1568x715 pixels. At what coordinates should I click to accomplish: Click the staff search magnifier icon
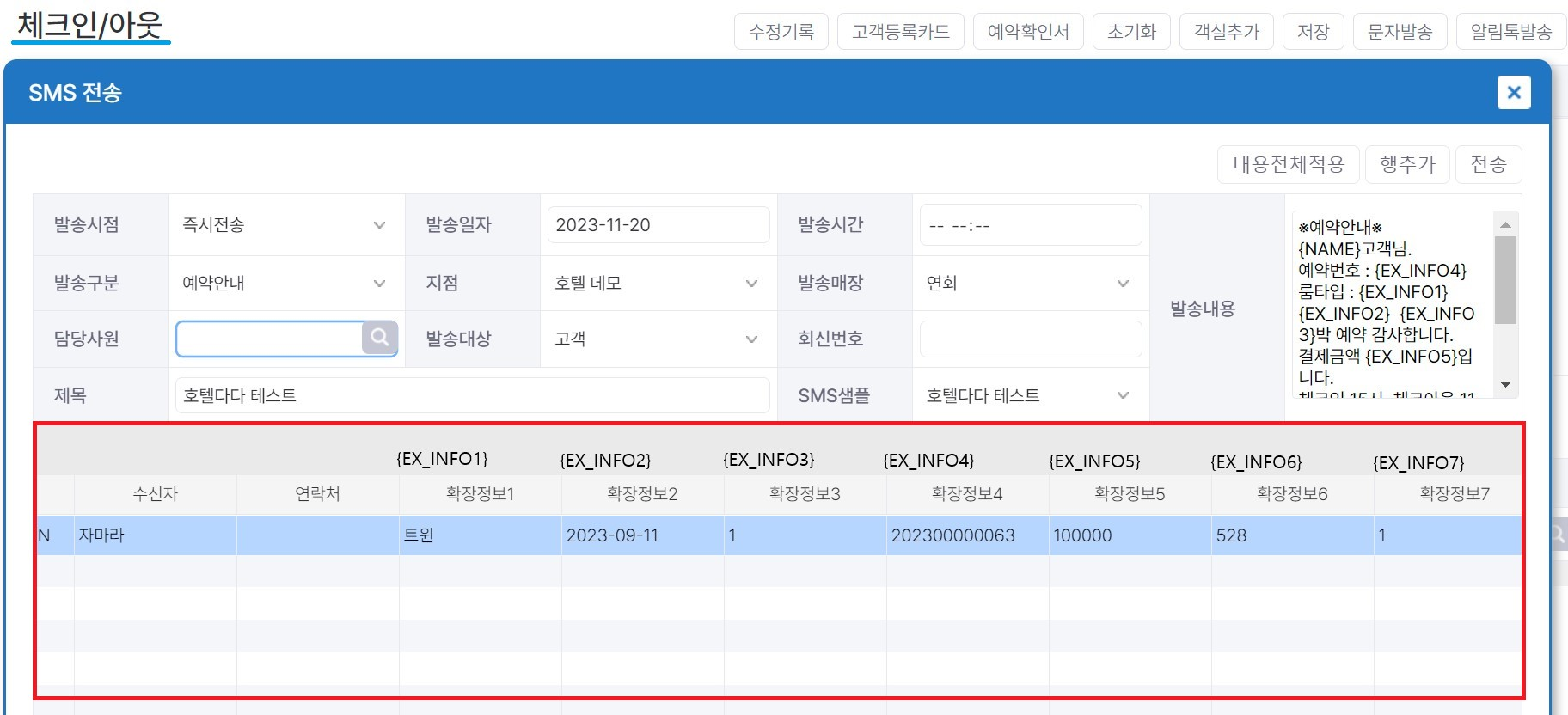(379, 338)
